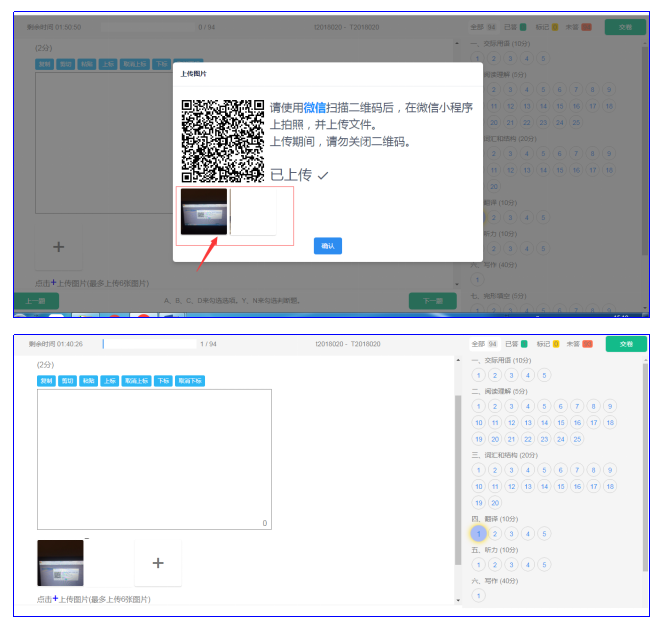Screen dimensions: 665x627
Task: Click the 复制 (copy) toolbar button
Action: pyautogui.click(x=47, y=381)
